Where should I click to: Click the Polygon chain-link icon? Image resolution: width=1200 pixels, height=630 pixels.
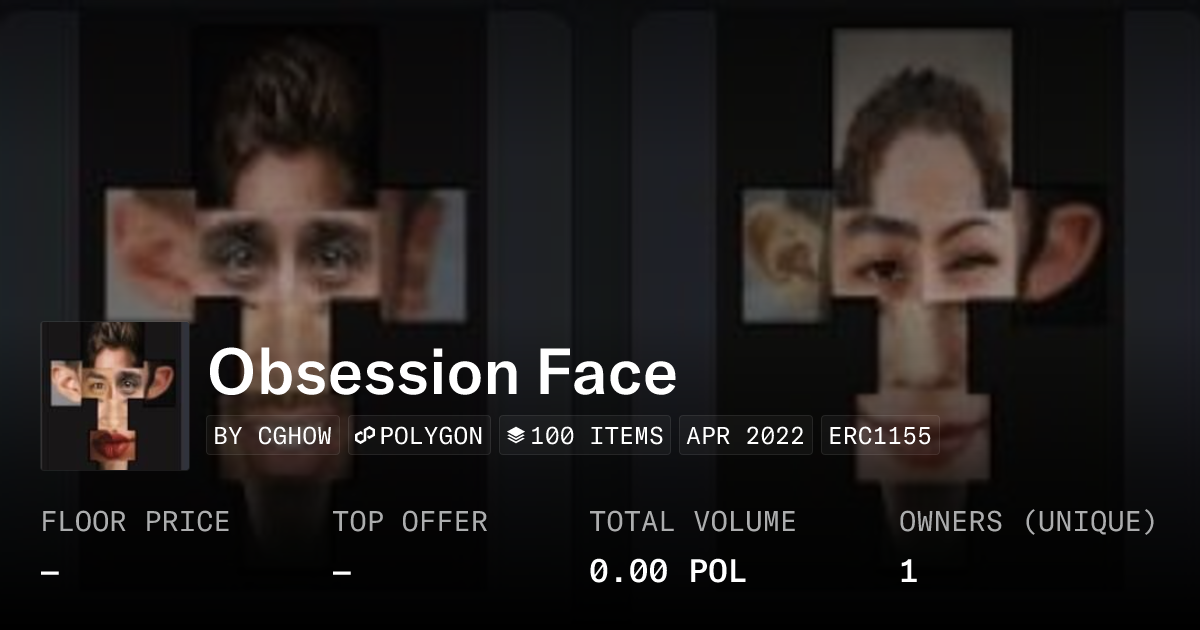tap(365, 436)
